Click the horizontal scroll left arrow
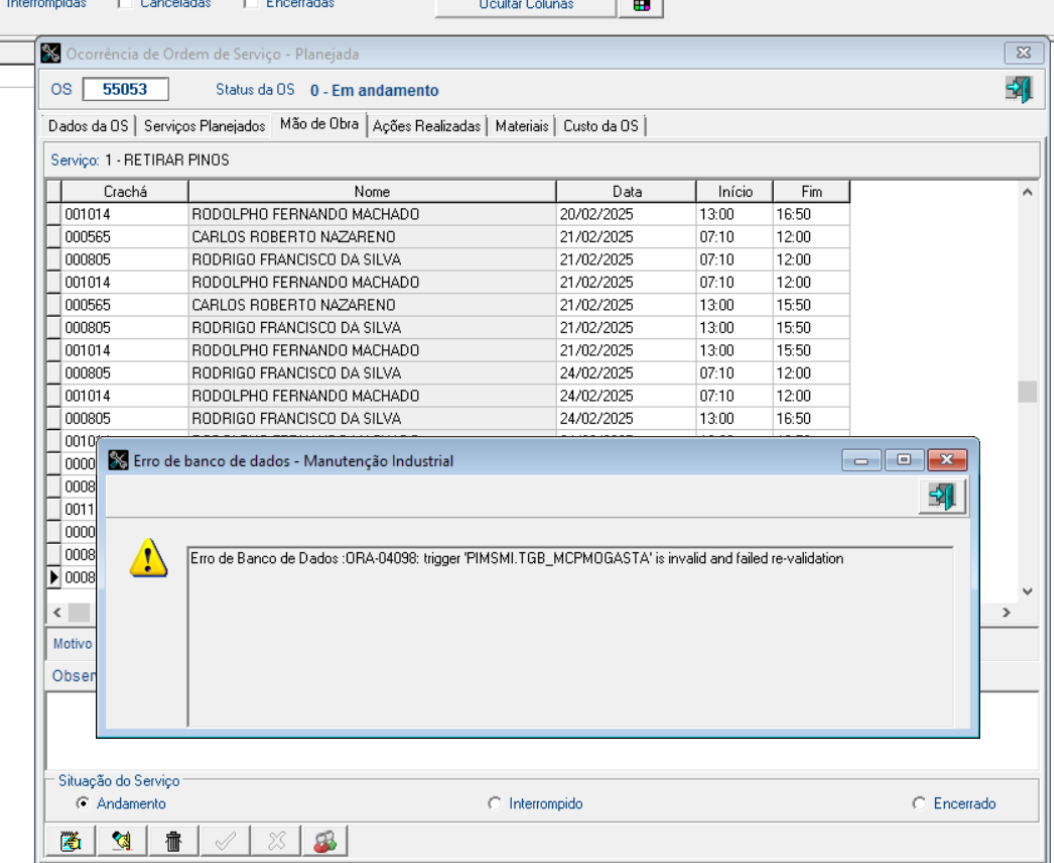This screenshot has height=863, width=1054. (x=57, y=612)
